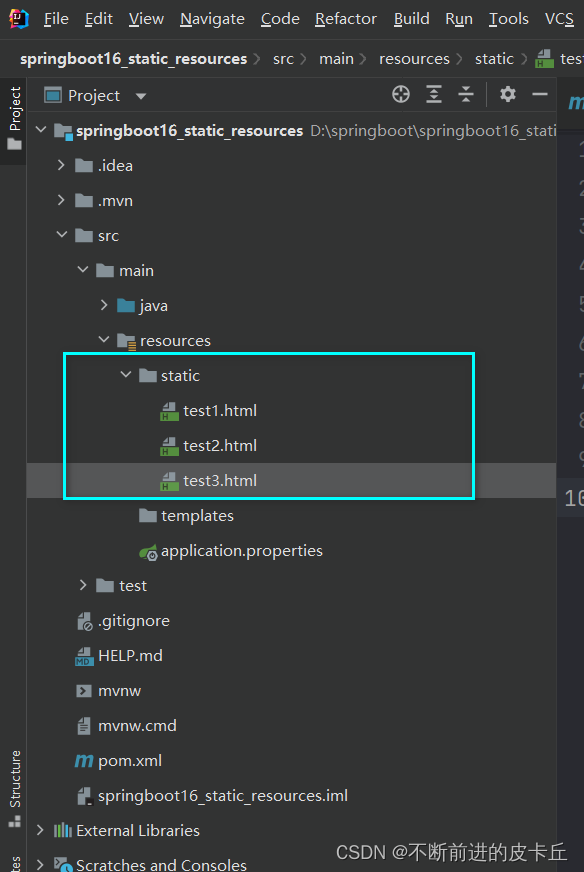Click the static breadcrumb
This screenshot has width=584, height=872.
(x=494, y=59)
